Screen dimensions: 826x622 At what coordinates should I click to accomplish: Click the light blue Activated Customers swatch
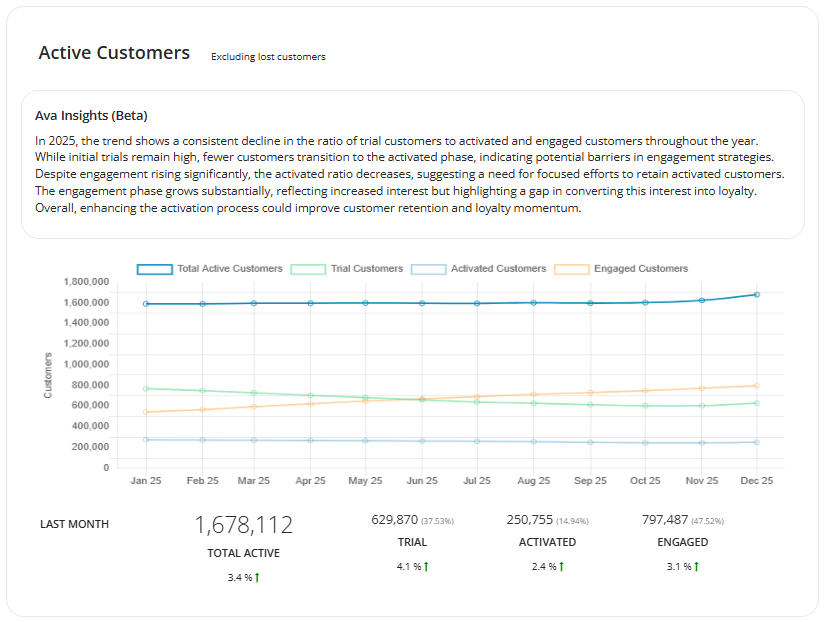429,269
